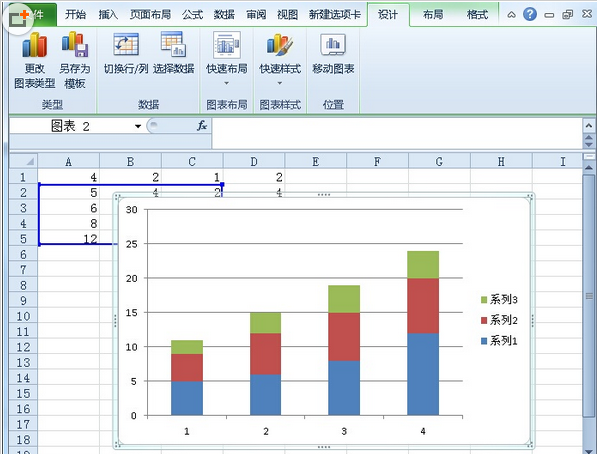Click cell A5 containing 12
The height and width of the screenshot is (454, 597).
tap(69, 239)
